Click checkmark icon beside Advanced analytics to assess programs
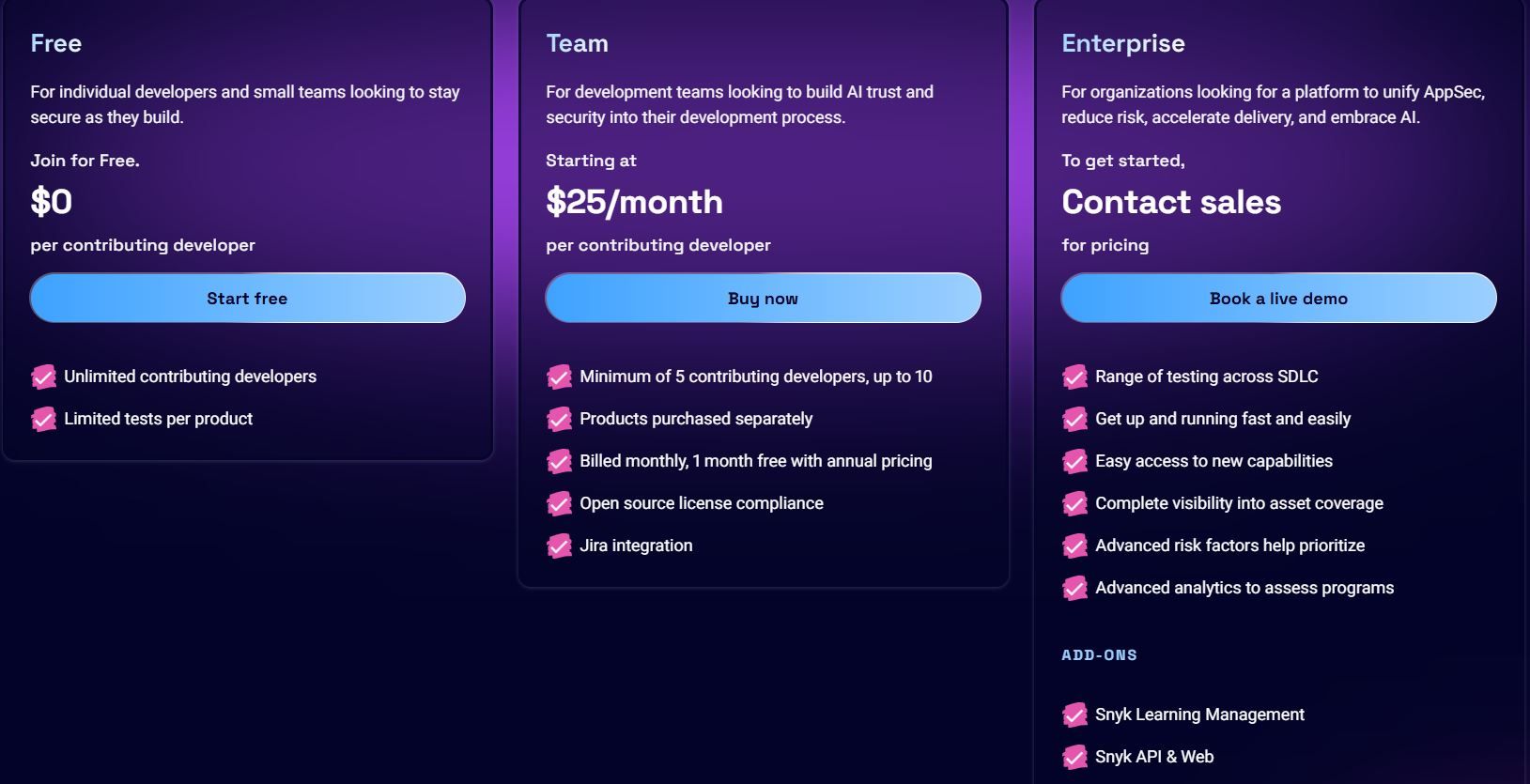Screen dimensions: 1530x784 1074,588
